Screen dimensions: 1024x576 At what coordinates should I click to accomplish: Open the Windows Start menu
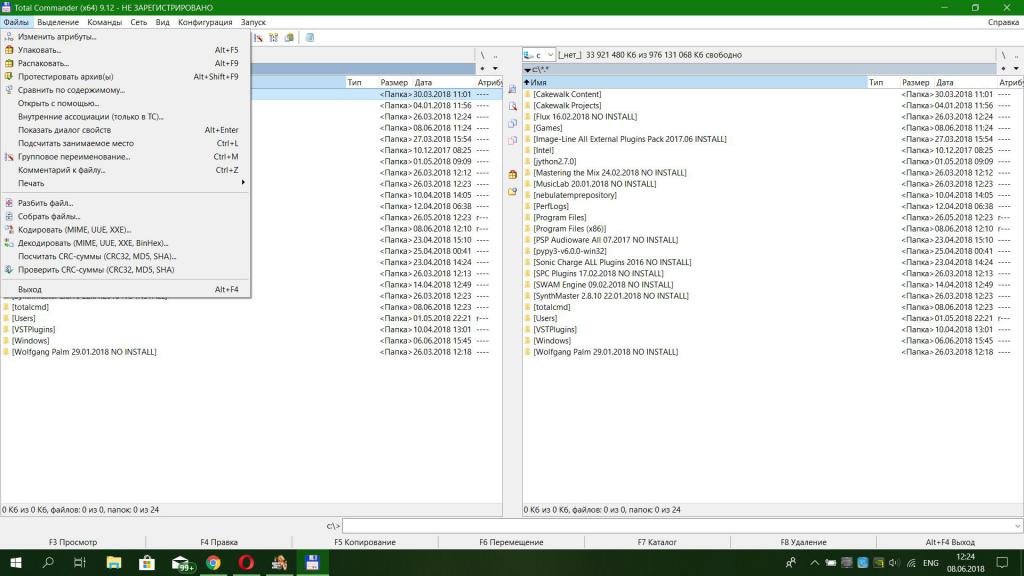[16, 562]
